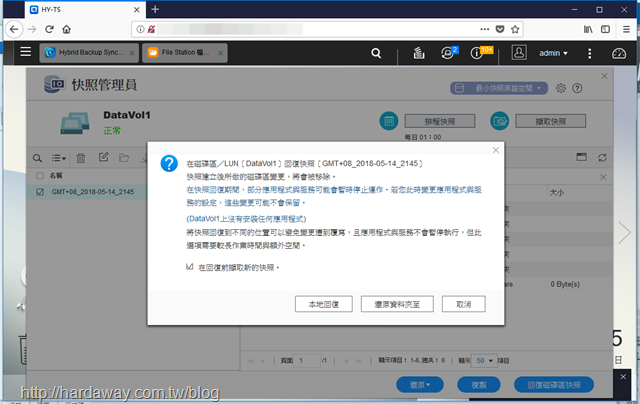The width and height of the screenshot is (640, 404).
Task: Expand the blue restore dropdown button
Action: coord(420,385)
